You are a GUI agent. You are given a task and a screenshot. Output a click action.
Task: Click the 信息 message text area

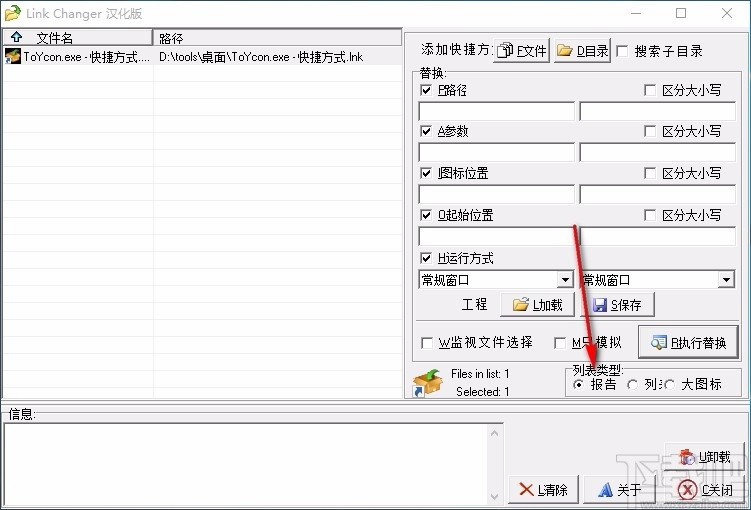pos(247,465)
